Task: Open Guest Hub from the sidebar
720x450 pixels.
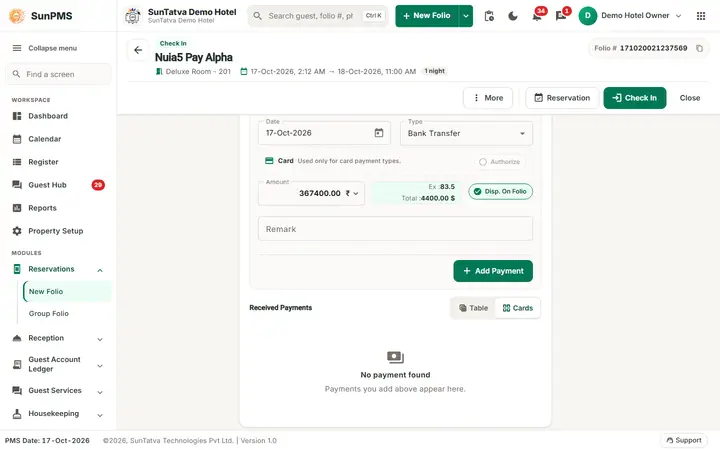Action: (58, 185)
